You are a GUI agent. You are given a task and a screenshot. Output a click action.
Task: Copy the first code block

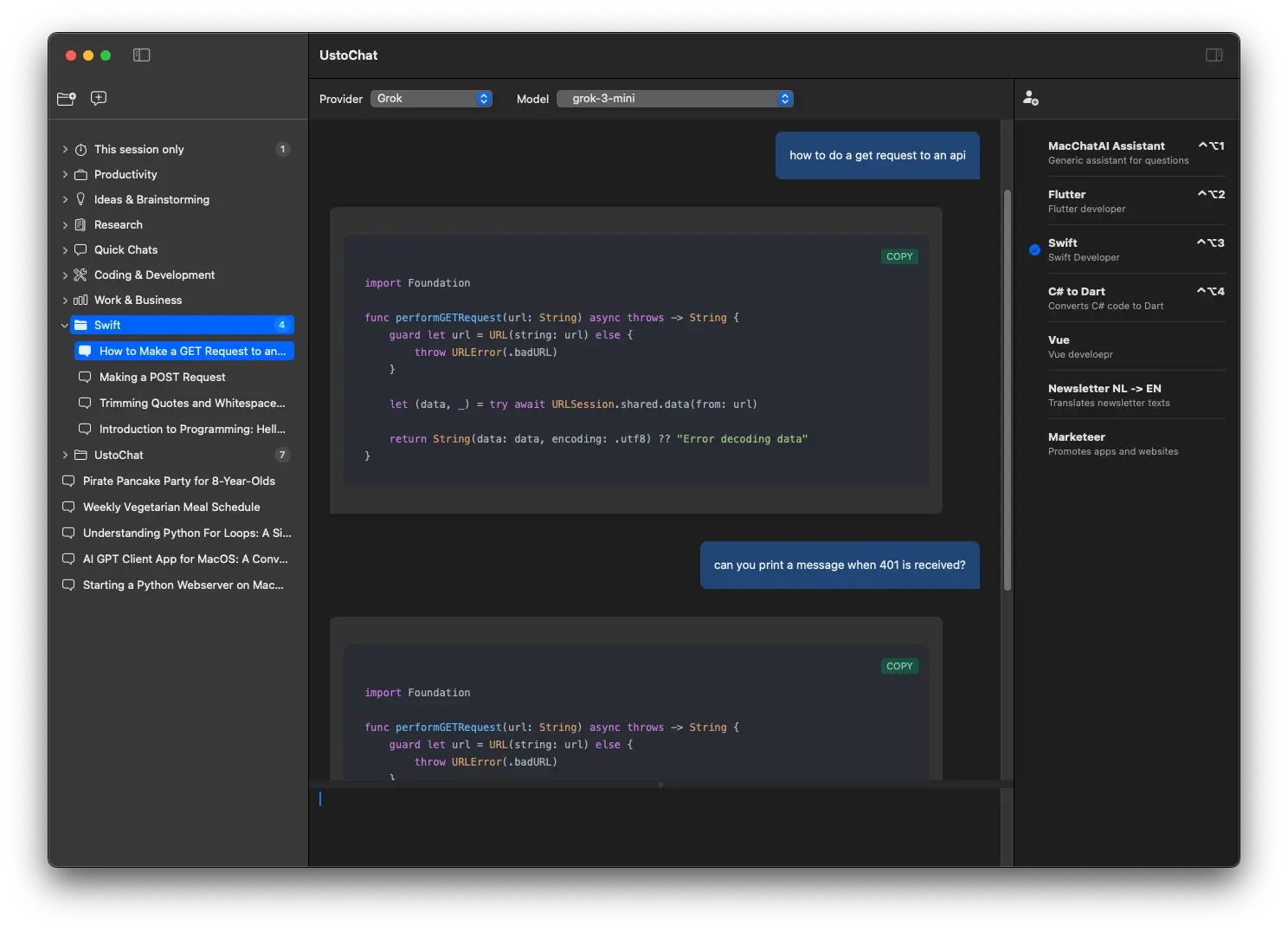899,256
